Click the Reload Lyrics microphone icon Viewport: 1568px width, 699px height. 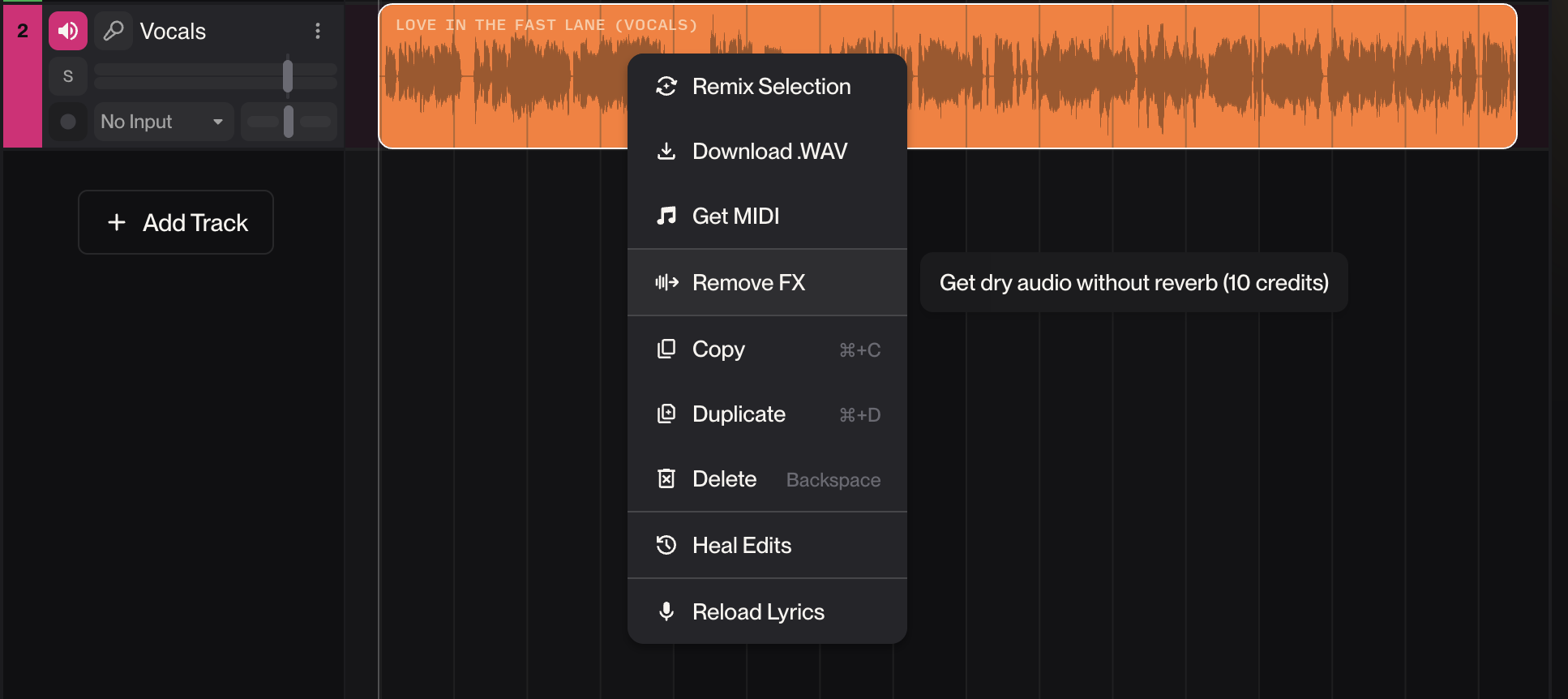pos(666,611)
